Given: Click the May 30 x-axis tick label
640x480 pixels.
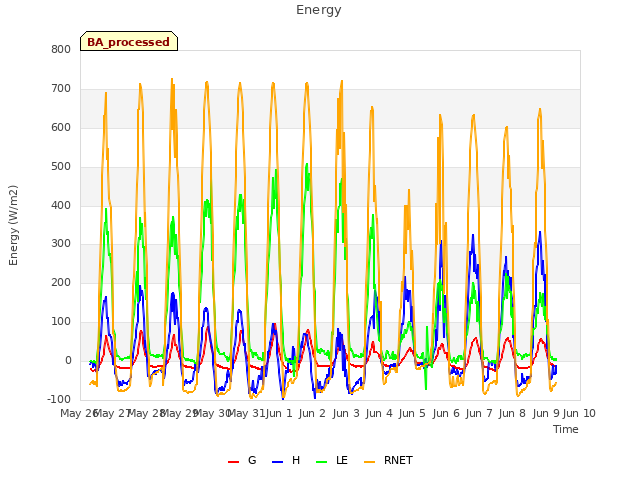Looking at the screenshot, I should 213,413.
